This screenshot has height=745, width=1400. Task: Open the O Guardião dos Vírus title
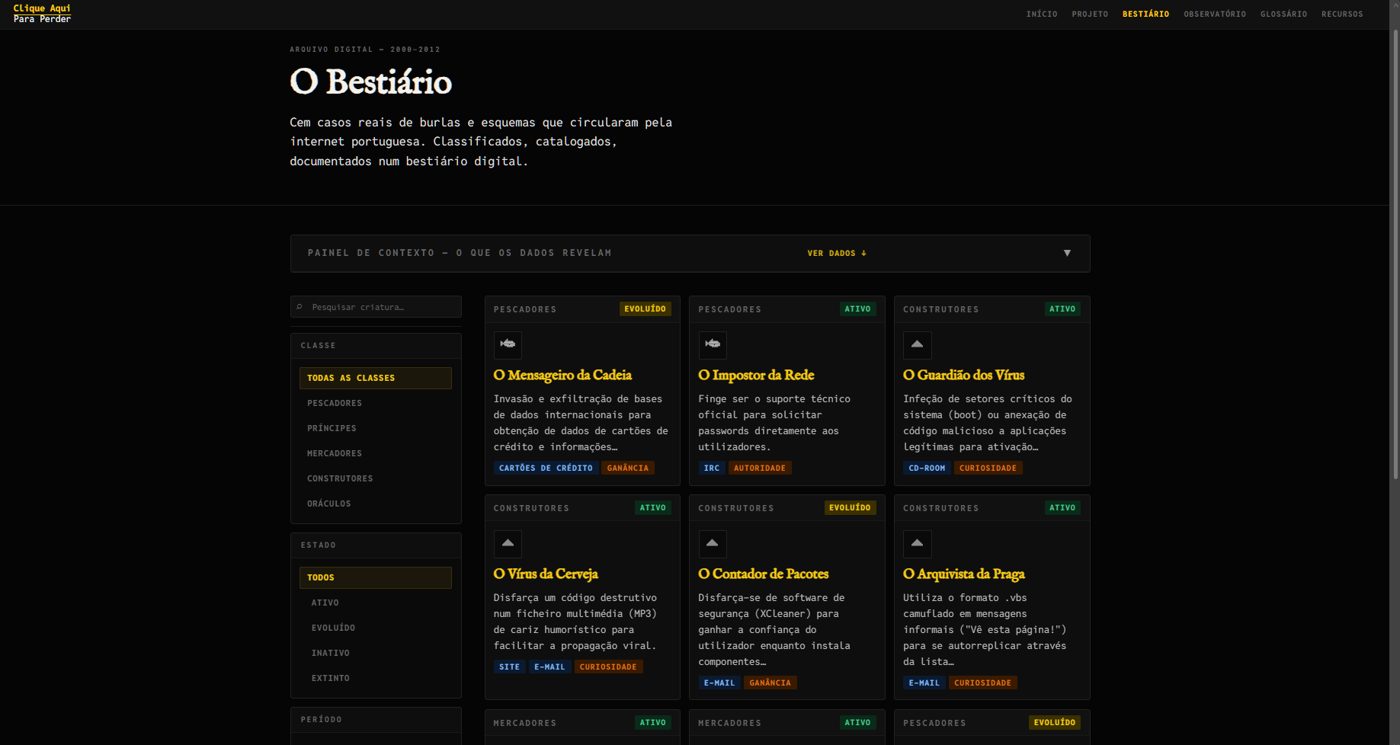(964, 375)
